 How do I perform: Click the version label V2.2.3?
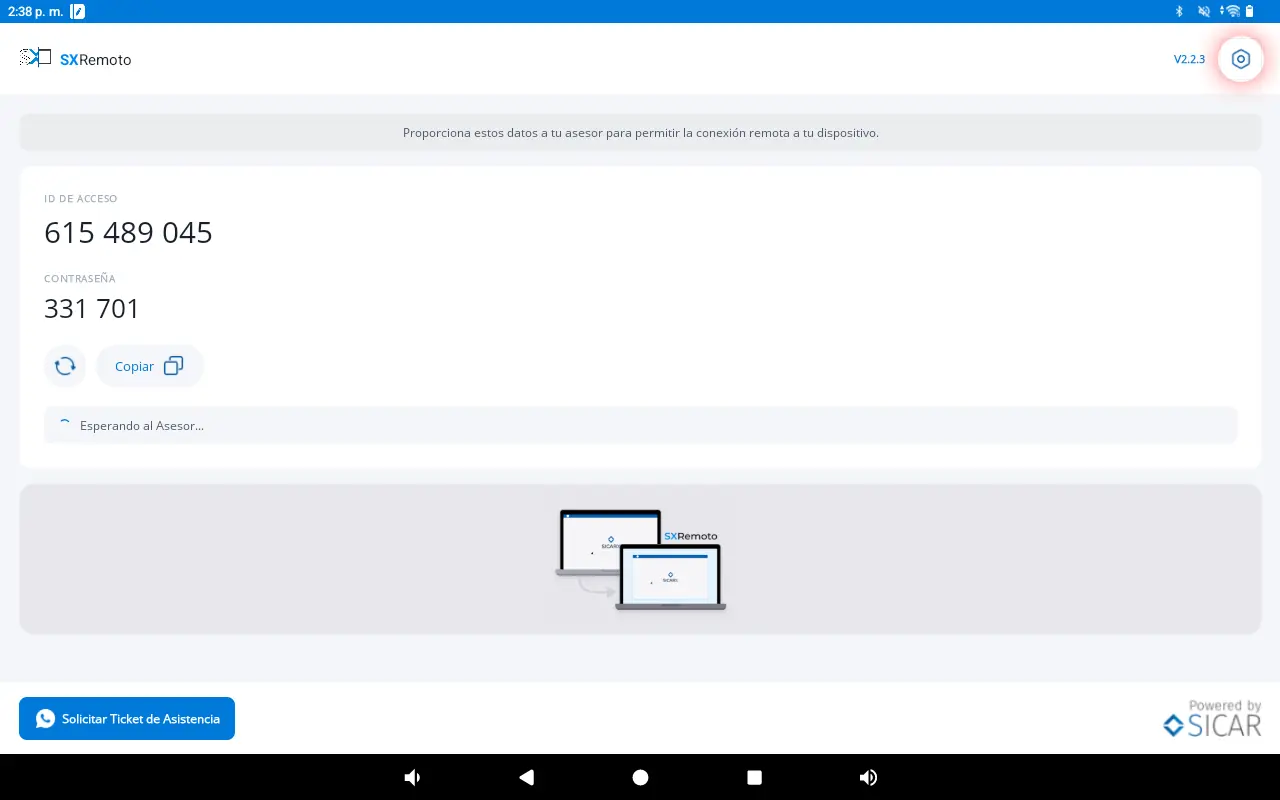tap(1189, 59)
